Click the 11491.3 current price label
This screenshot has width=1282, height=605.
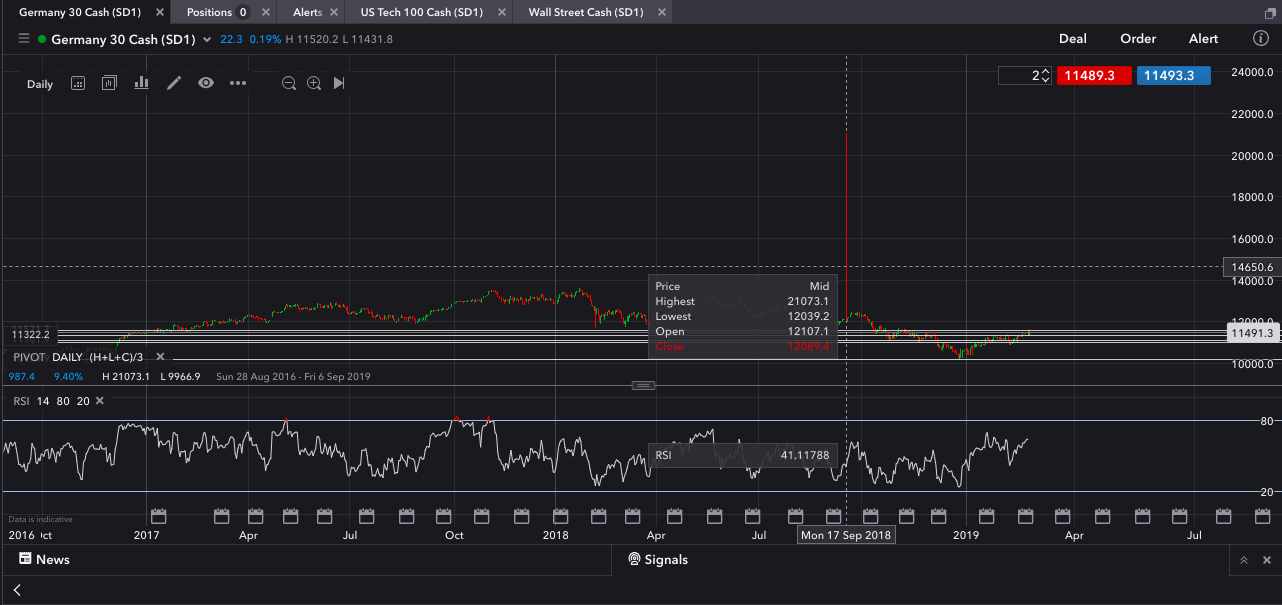coord(1253,334)
